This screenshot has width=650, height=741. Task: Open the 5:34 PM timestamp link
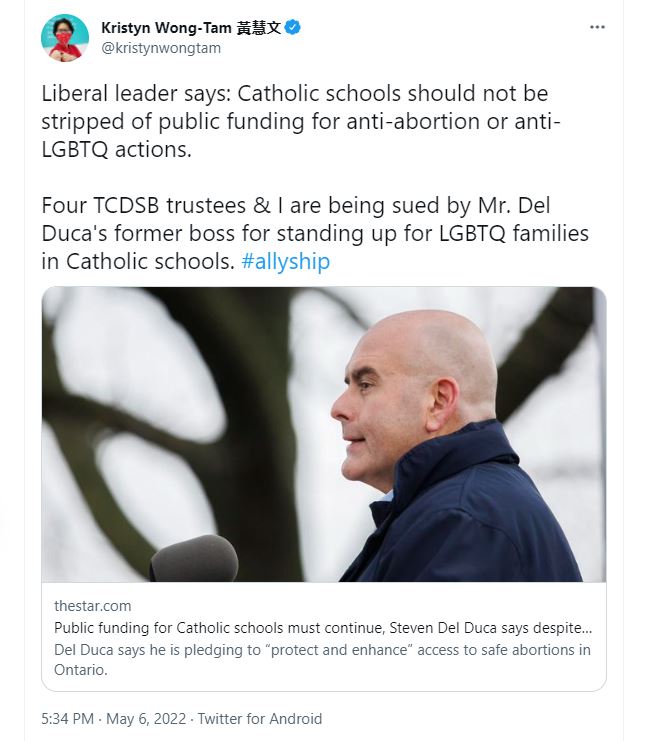[68, 719]
